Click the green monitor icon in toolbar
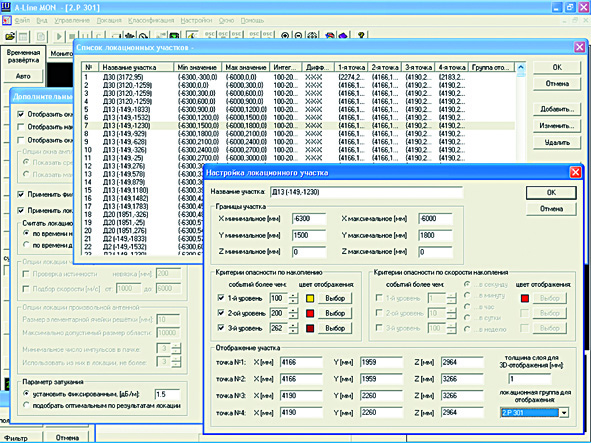Image resolution: width=591 pixels, height=443 pixels. [x=174, y=36]
